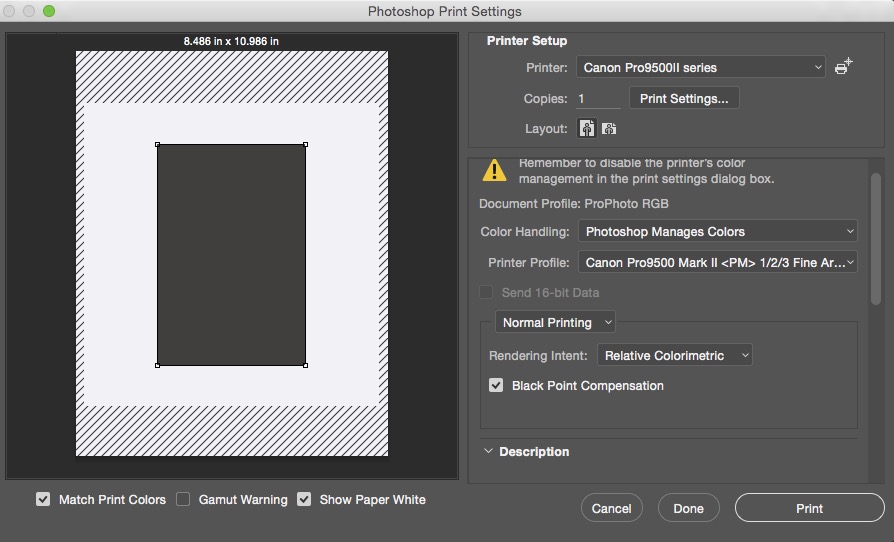Screen dimensions: 894x542
Task: Open the Normal Printing mode dropdown
Action: [x=555, y=323]
